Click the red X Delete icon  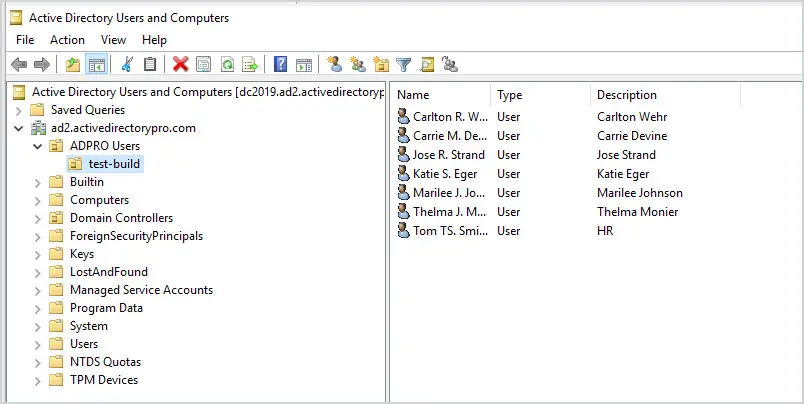pos(180,65)
